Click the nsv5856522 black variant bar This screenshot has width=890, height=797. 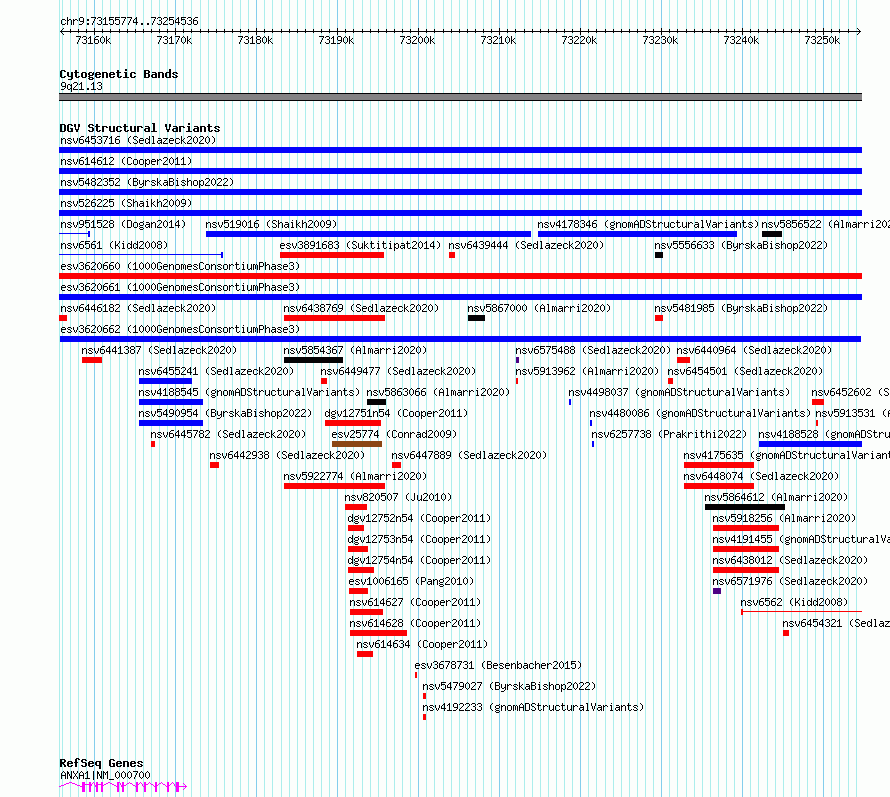tap(772, 234)
